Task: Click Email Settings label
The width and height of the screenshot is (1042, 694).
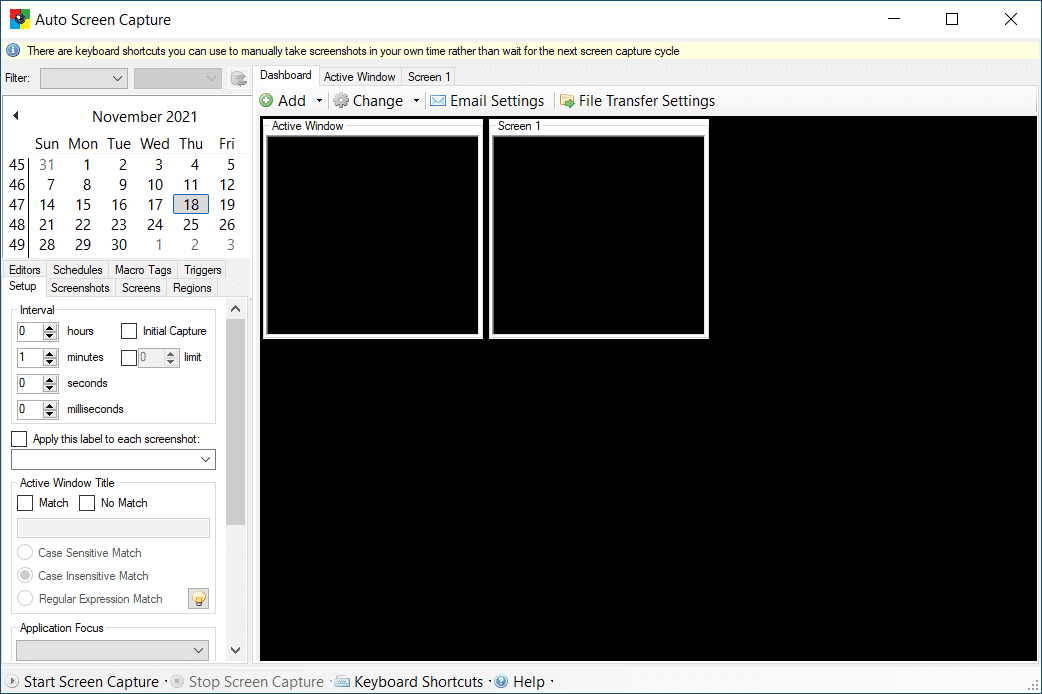Action: click(x=497, y=101)
